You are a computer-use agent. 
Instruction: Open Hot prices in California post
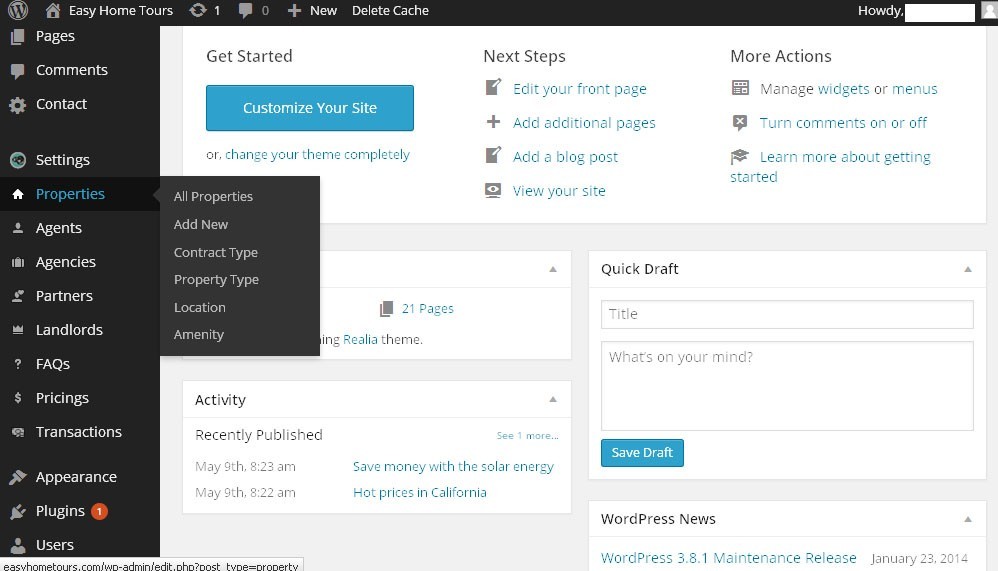tap(420, 493)
